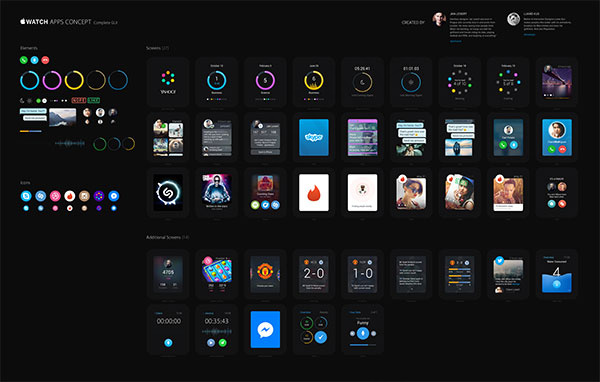
Task: Click the second creator's avatar photo
Action: (514, 19)
